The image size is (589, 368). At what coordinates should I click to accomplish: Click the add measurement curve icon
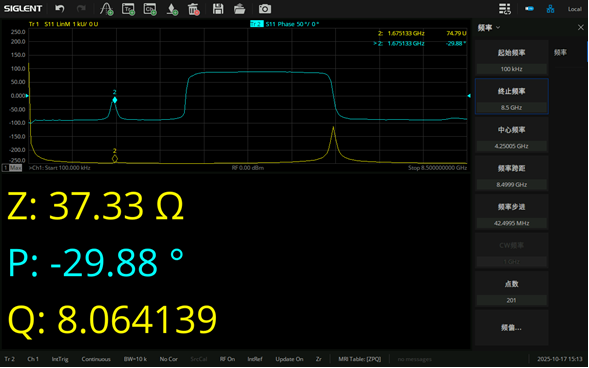point(107,9)
